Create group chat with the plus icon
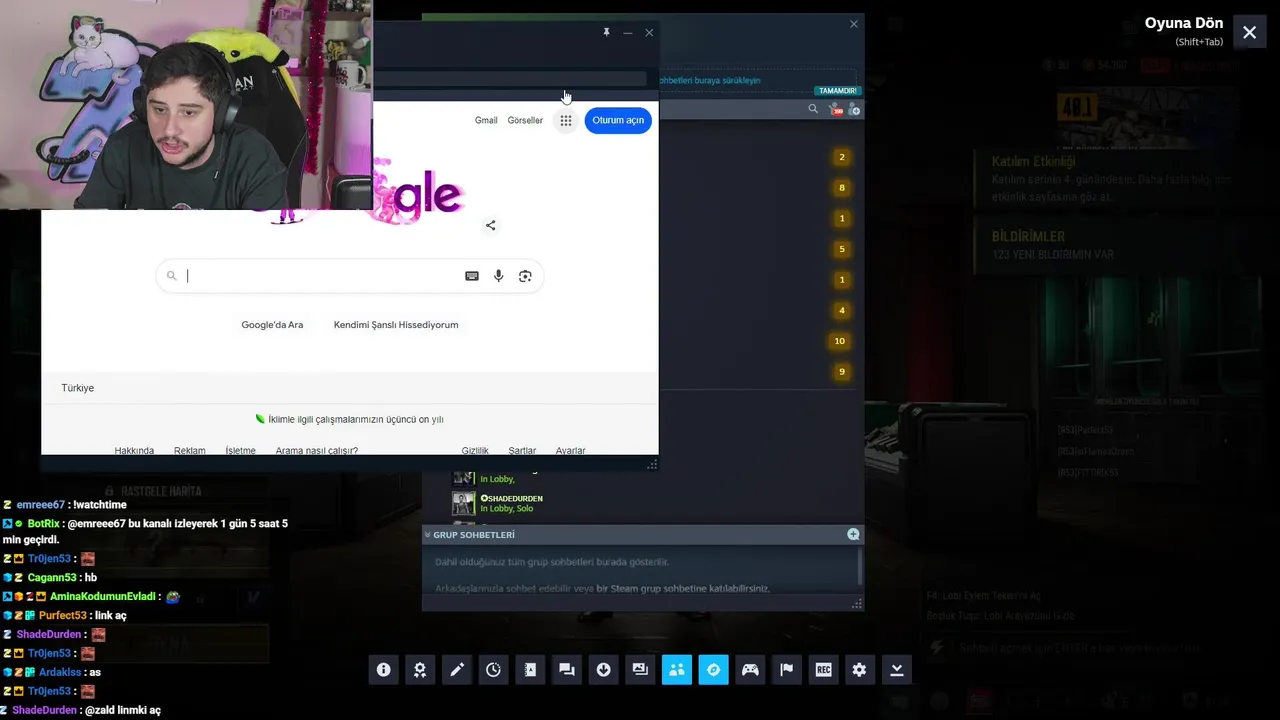This screenshot has height=720, width=1280. pos(853,534)
